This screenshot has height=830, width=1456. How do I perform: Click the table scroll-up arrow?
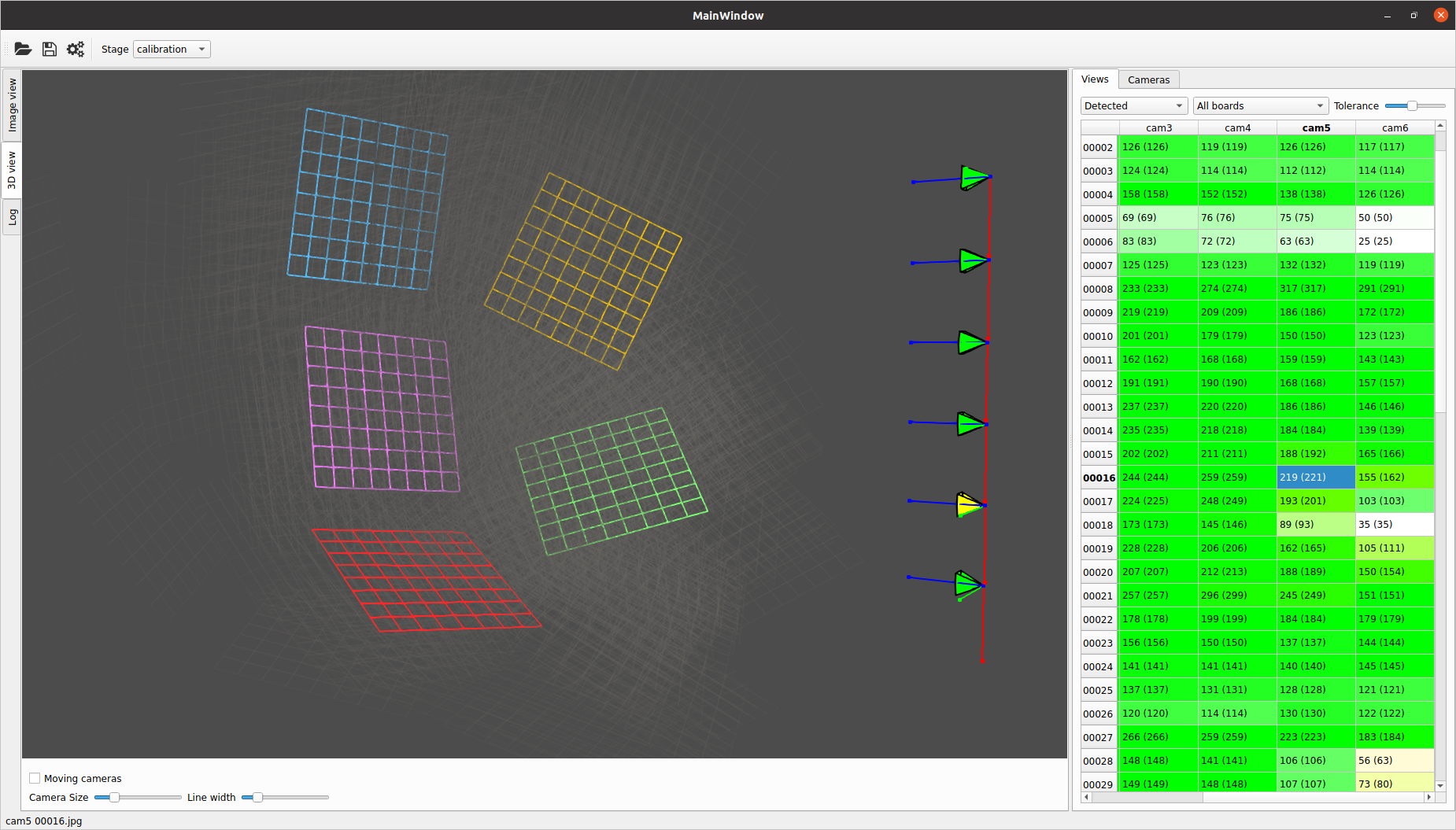[x=1440, y=126]
